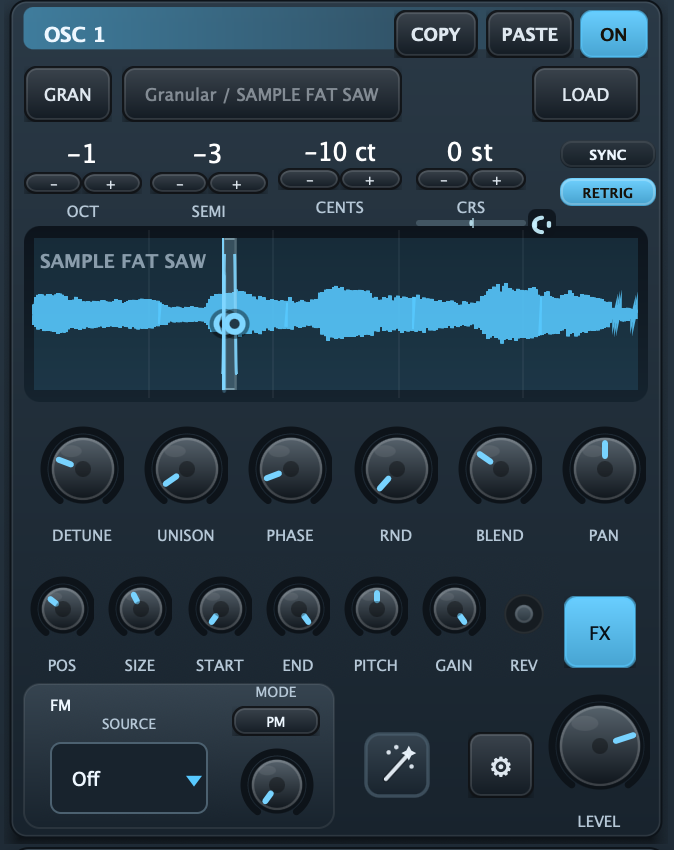Viewport: 674px width, 850px height.
Task: Disable the RETRIG button
Action: click(x=607, y=192)
